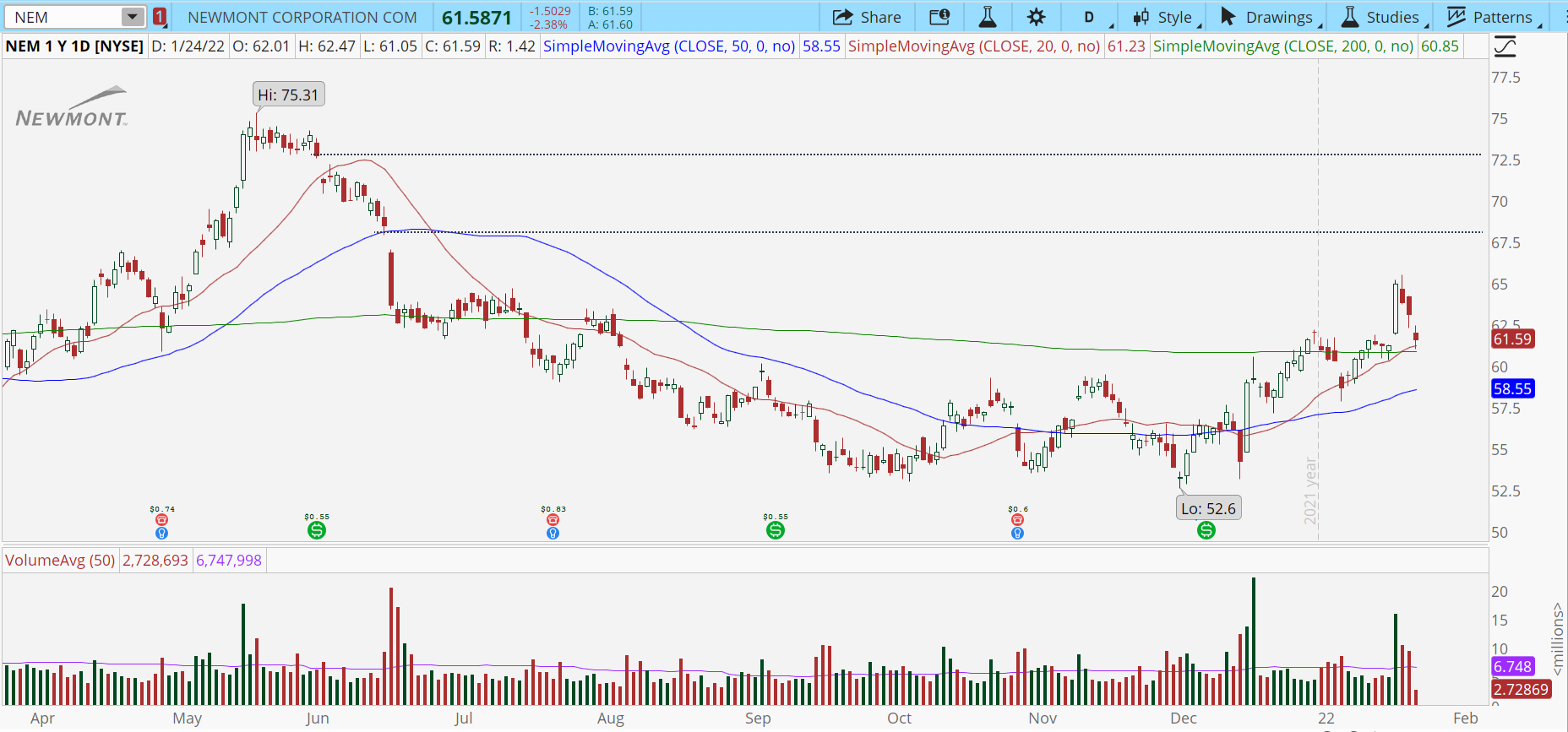Click the lightbulb icon under the $0.6 earnings
The image size is (1568, 732).
point(1017,533)
